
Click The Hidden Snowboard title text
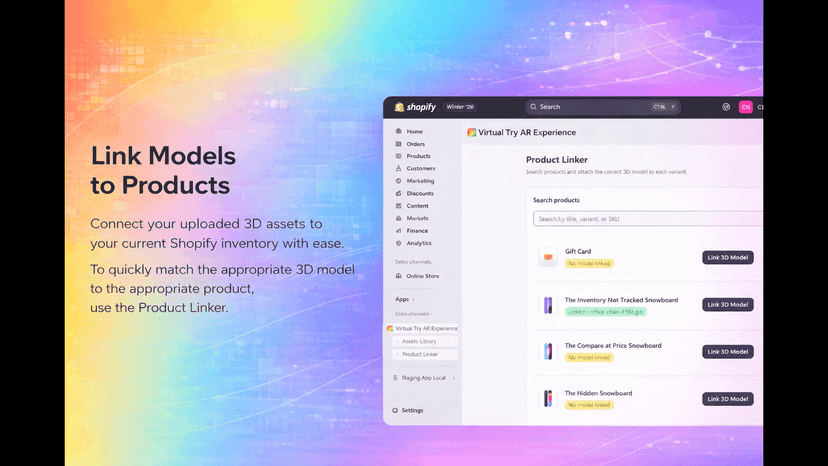[598, 393]
